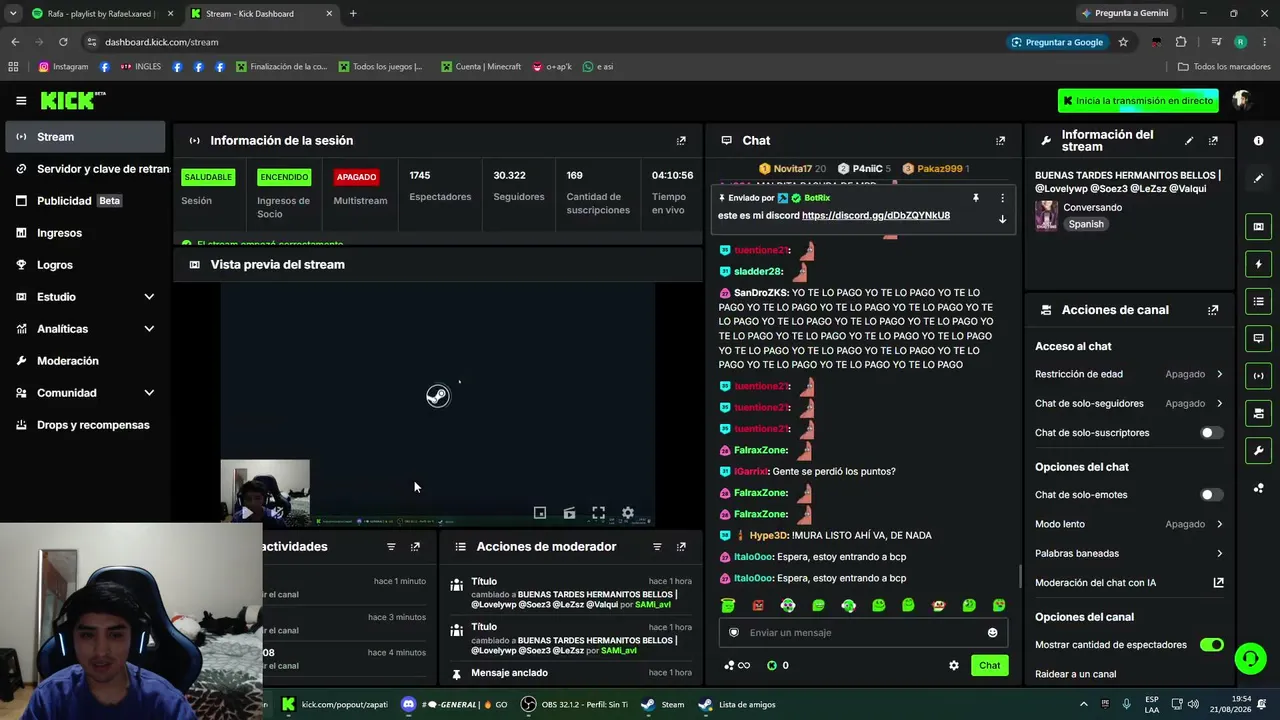This screenshot has height=720, width=1280.
Task: Filter the Acciones de moderador list
Action: click(x=657, y=547)
